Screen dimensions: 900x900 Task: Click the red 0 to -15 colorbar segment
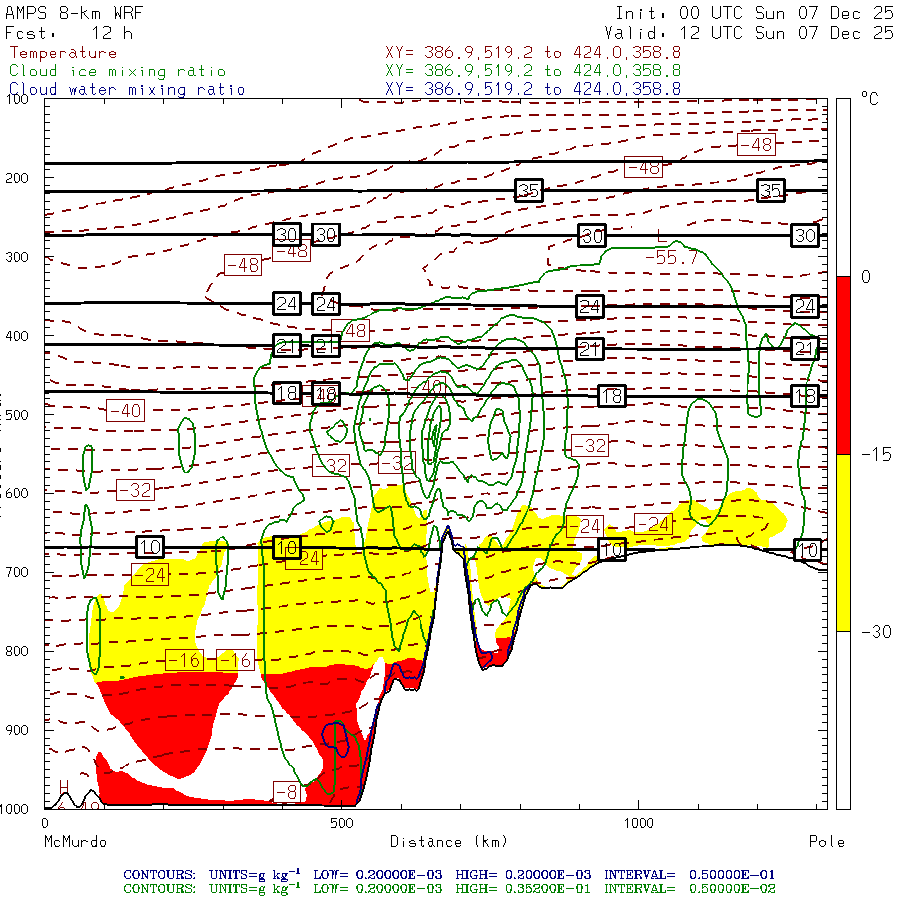click(843, 365)
